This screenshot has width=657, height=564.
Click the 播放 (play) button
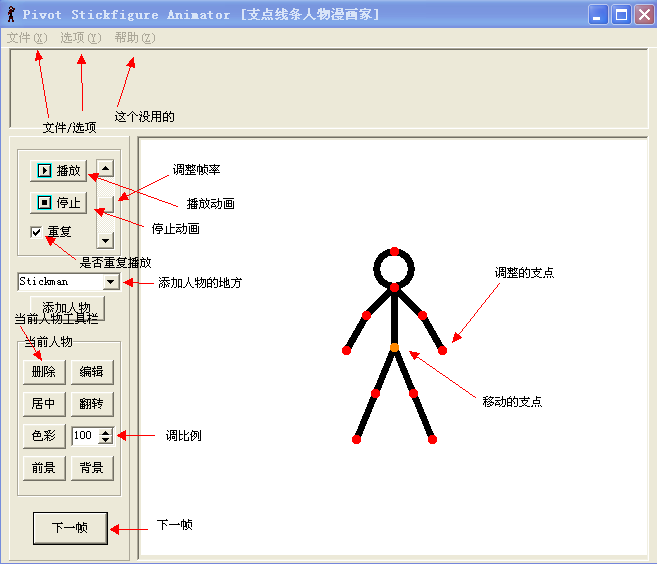click(x=59, y=170)
